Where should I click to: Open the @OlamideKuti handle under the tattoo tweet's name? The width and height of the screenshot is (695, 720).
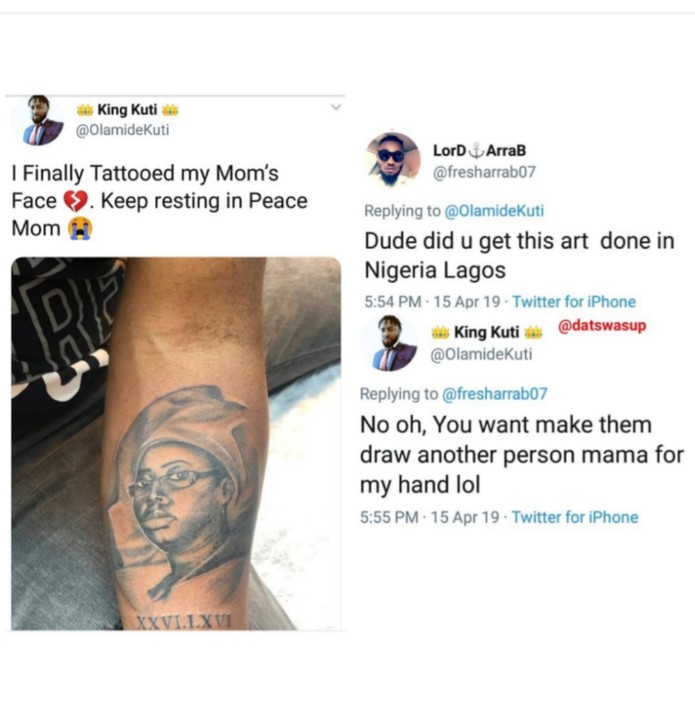pos(122,130)
